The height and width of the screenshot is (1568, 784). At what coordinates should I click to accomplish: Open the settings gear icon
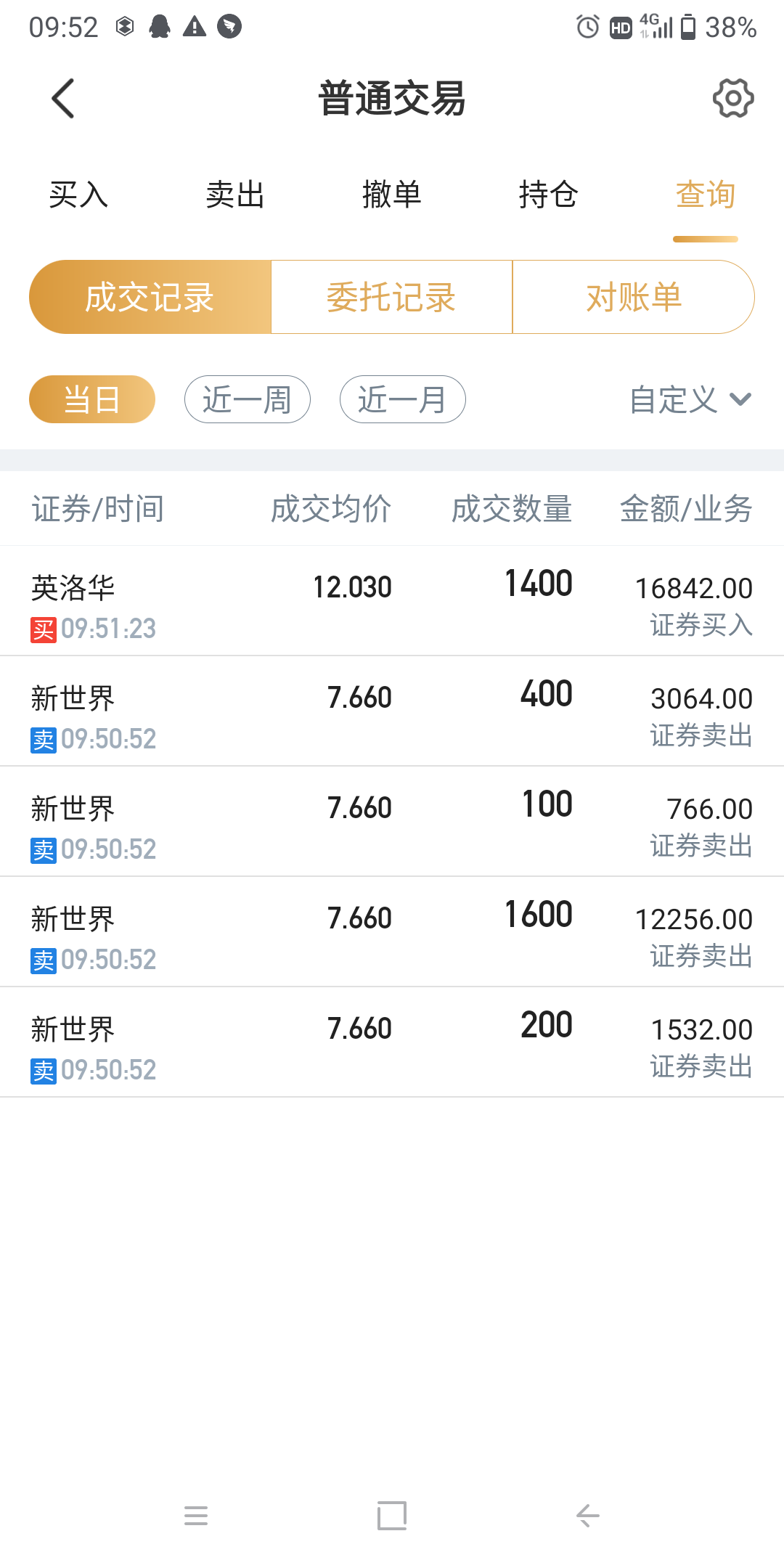tap(732, 98)
